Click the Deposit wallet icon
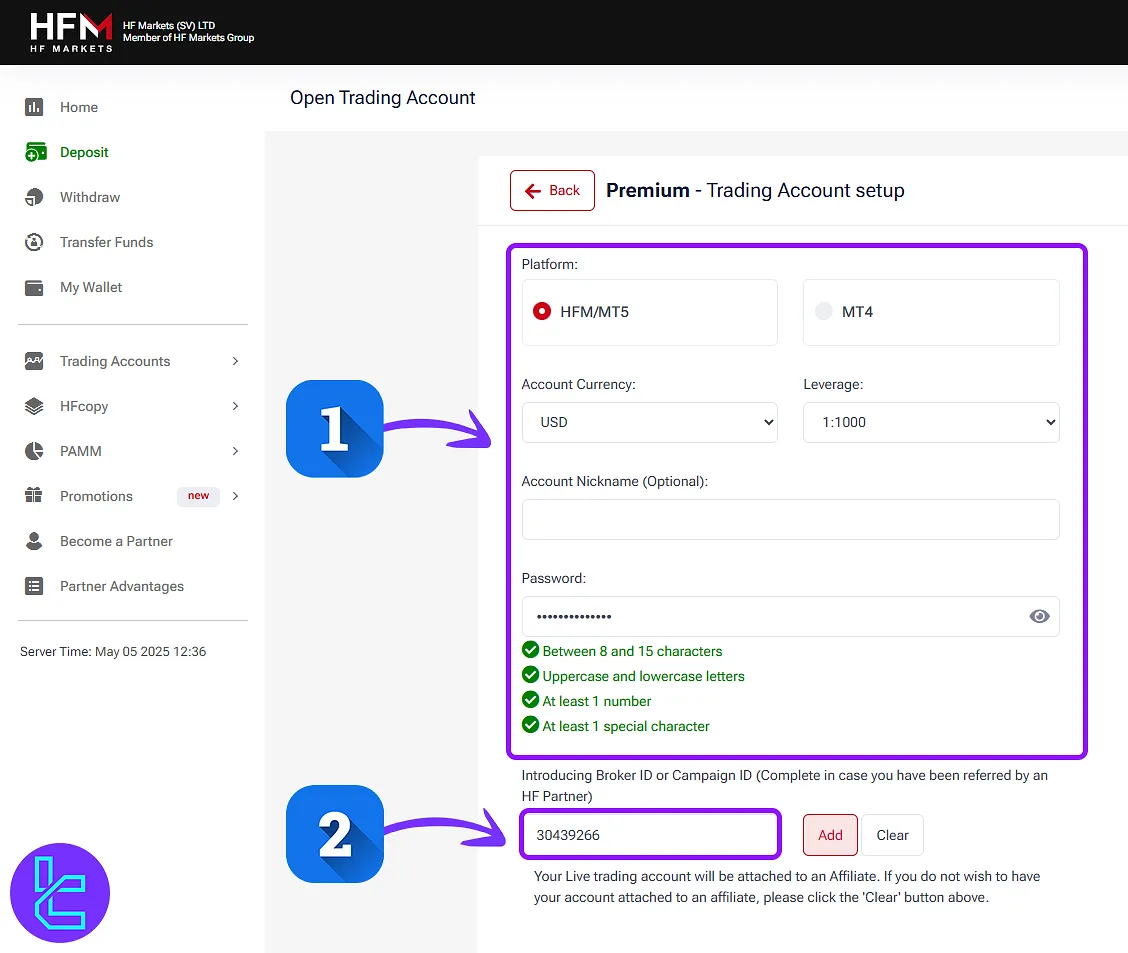The image size is (1128, 953). pyautogui.click(x=35, y=152)
